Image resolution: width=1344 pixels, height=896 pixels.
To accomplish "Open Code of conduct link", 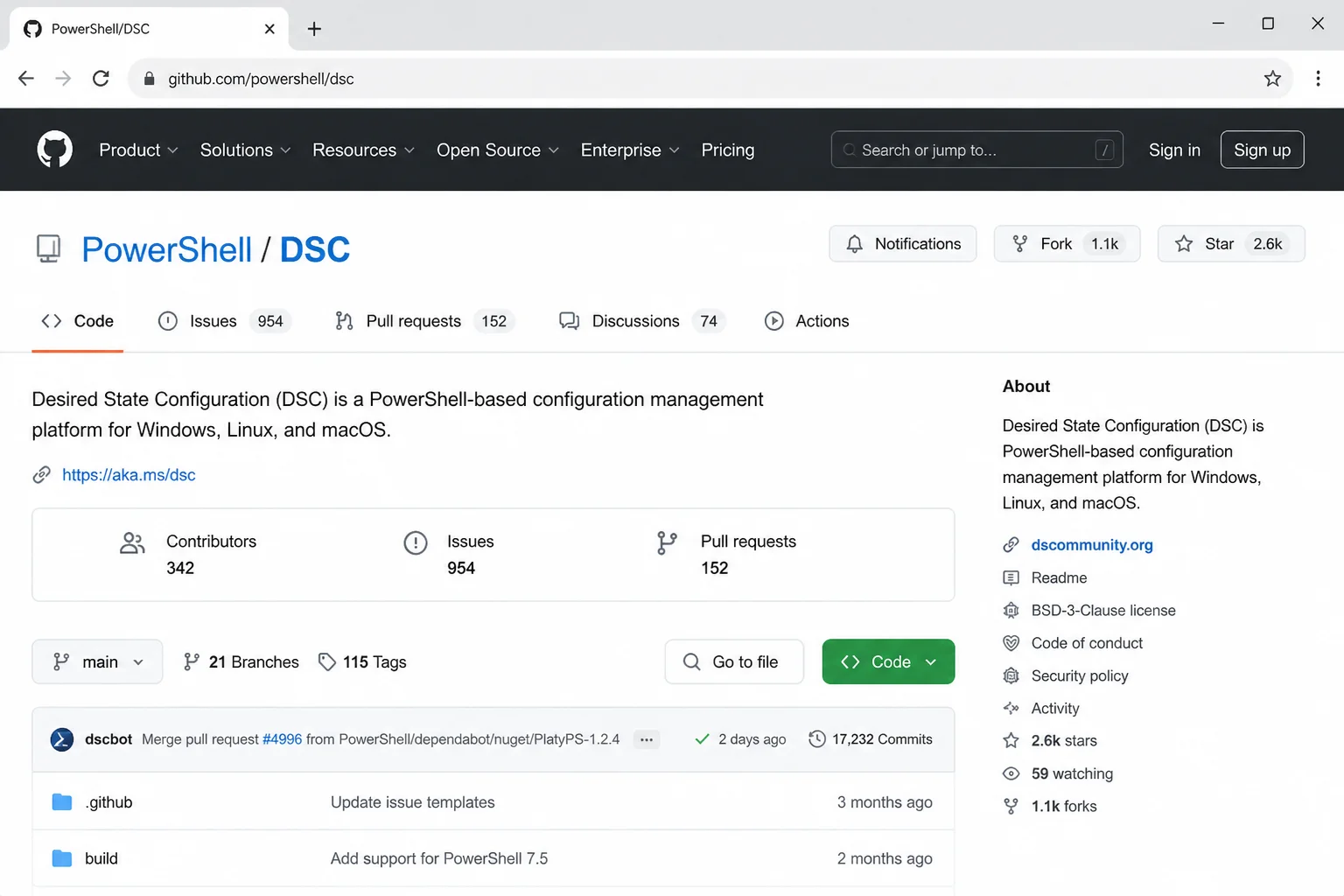I will [x=1087, y=643].
